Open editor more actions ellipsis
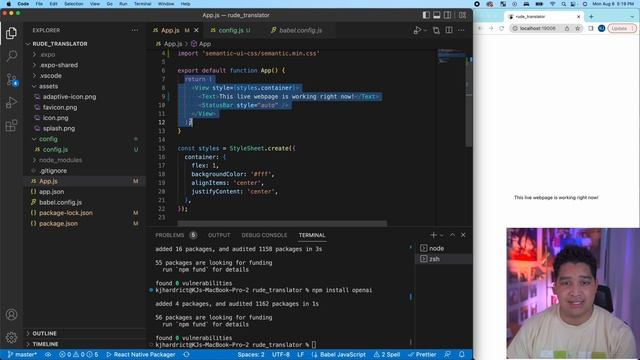Image resolution: width=640 pixels, height=360 pixels. pyautogui.click(x=461, y=30)
